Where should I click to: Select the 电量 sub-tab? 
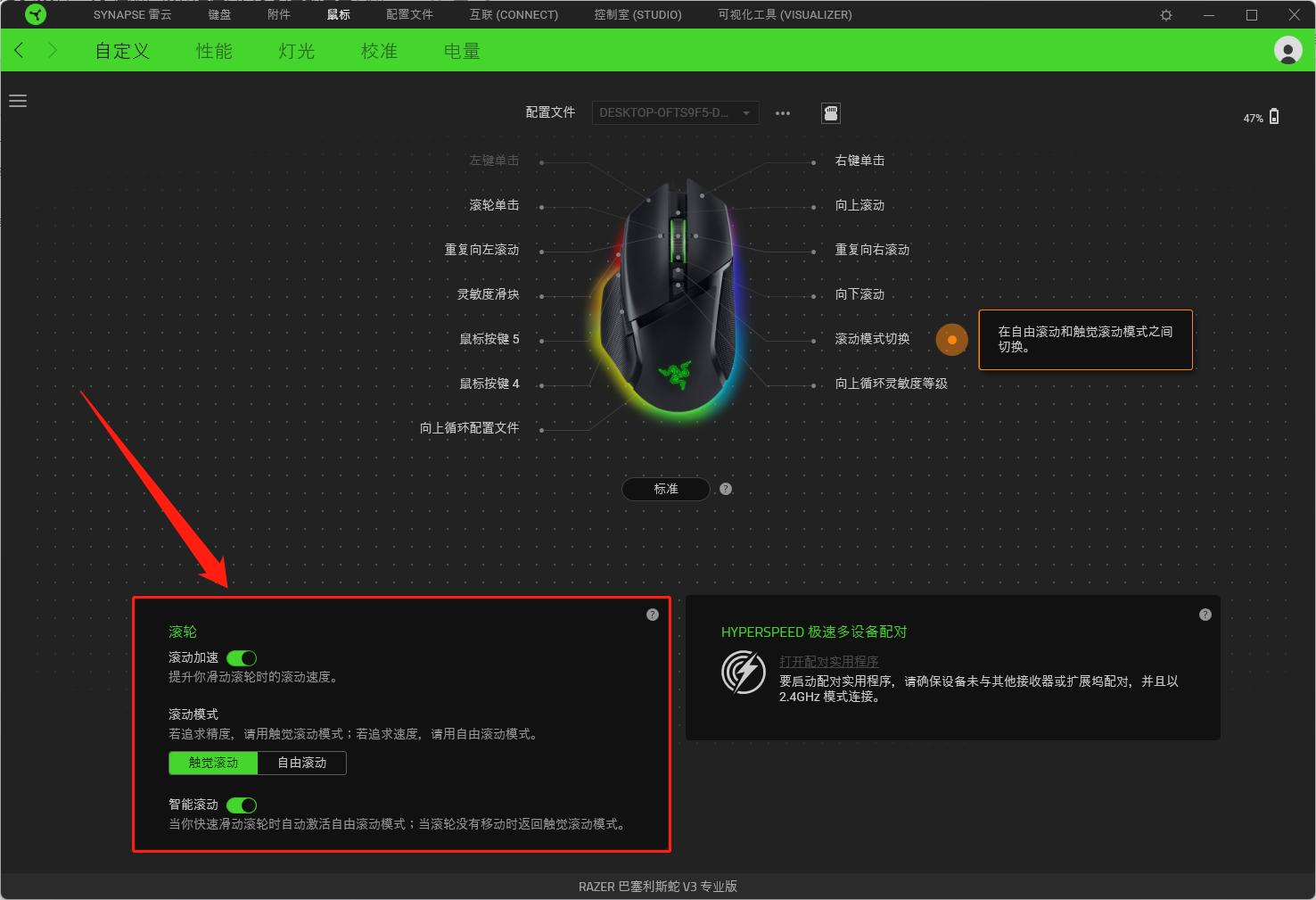point(462,51)
